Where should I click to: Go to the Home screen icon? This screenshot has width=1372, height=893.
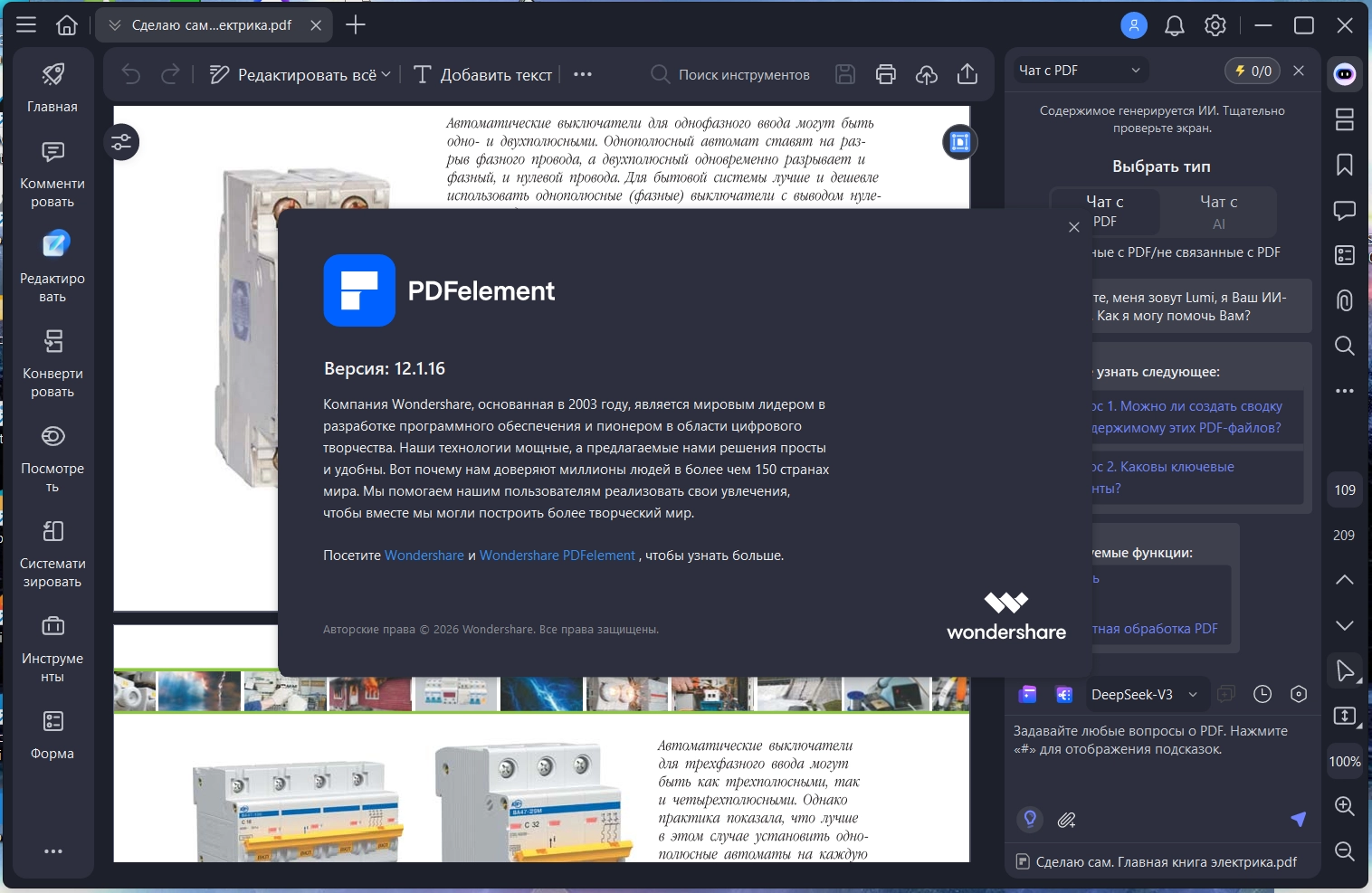pos(67,25)
